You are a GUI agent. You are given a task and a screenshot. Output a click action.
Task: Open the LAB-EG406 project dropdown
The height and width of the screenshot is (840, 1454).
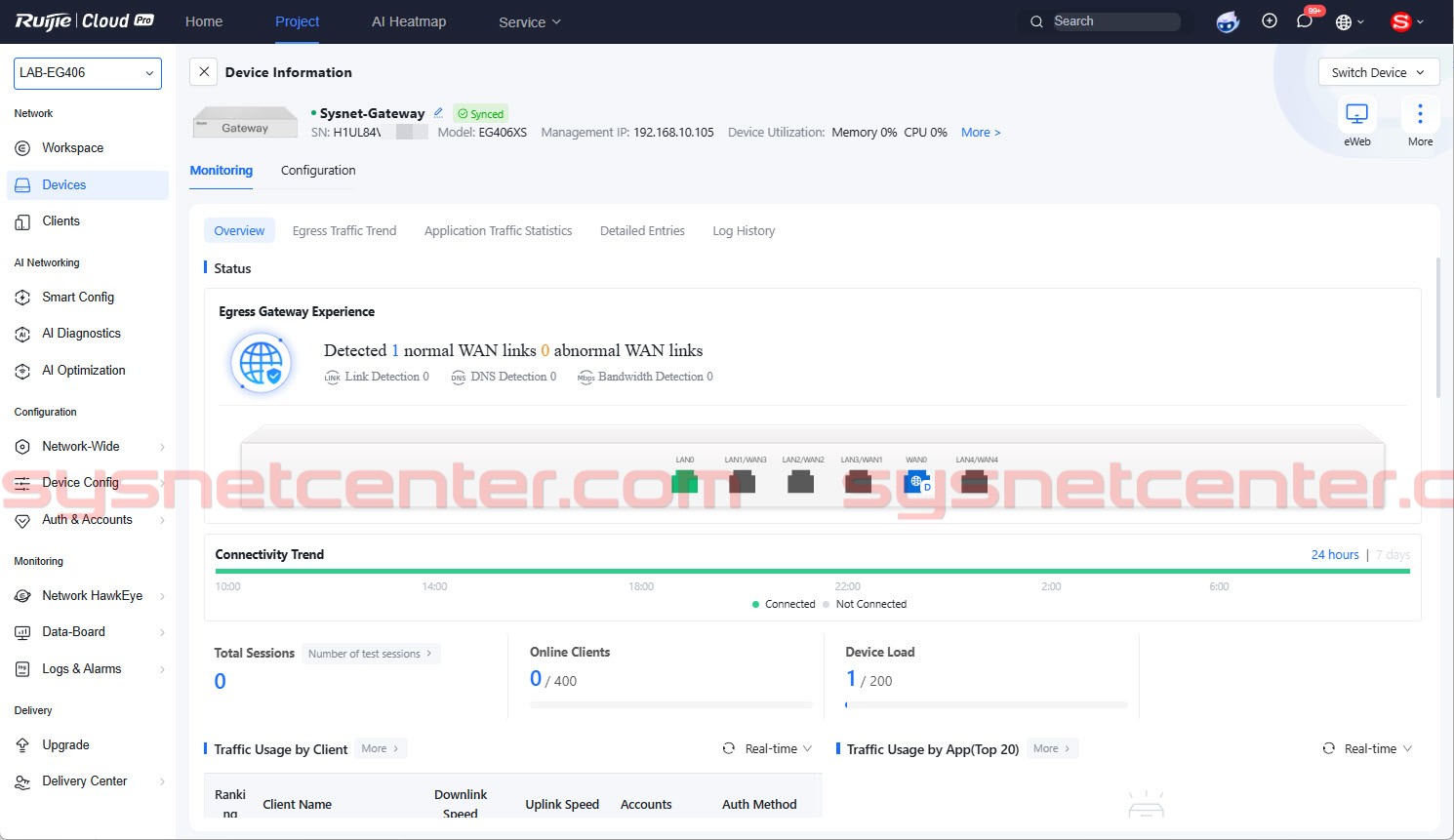pyautogui.click(x=87, y=73)
